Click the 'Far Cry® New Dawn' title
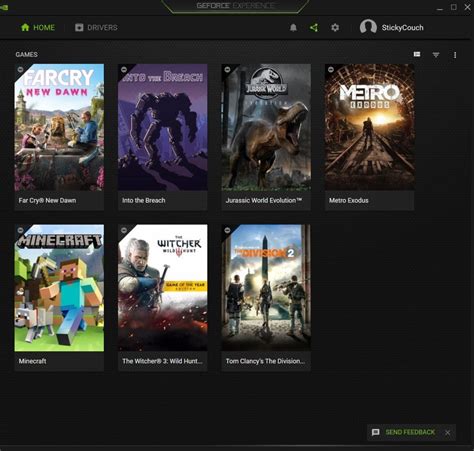This screenshot has height=451, width=474. pos(47,200)
